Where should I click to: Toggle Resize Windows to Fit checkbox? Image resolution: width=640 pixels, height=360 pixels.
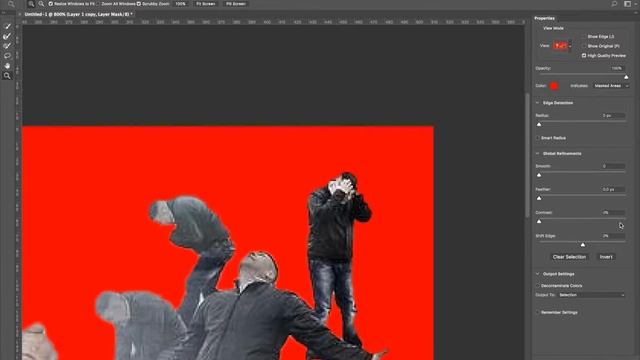(x=51, y=4)
